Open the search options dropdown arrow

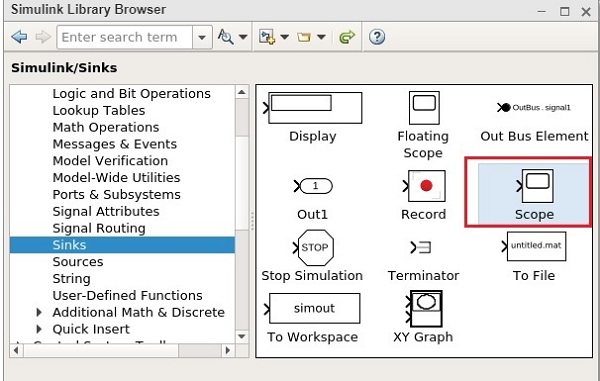(x=243, y=37)
